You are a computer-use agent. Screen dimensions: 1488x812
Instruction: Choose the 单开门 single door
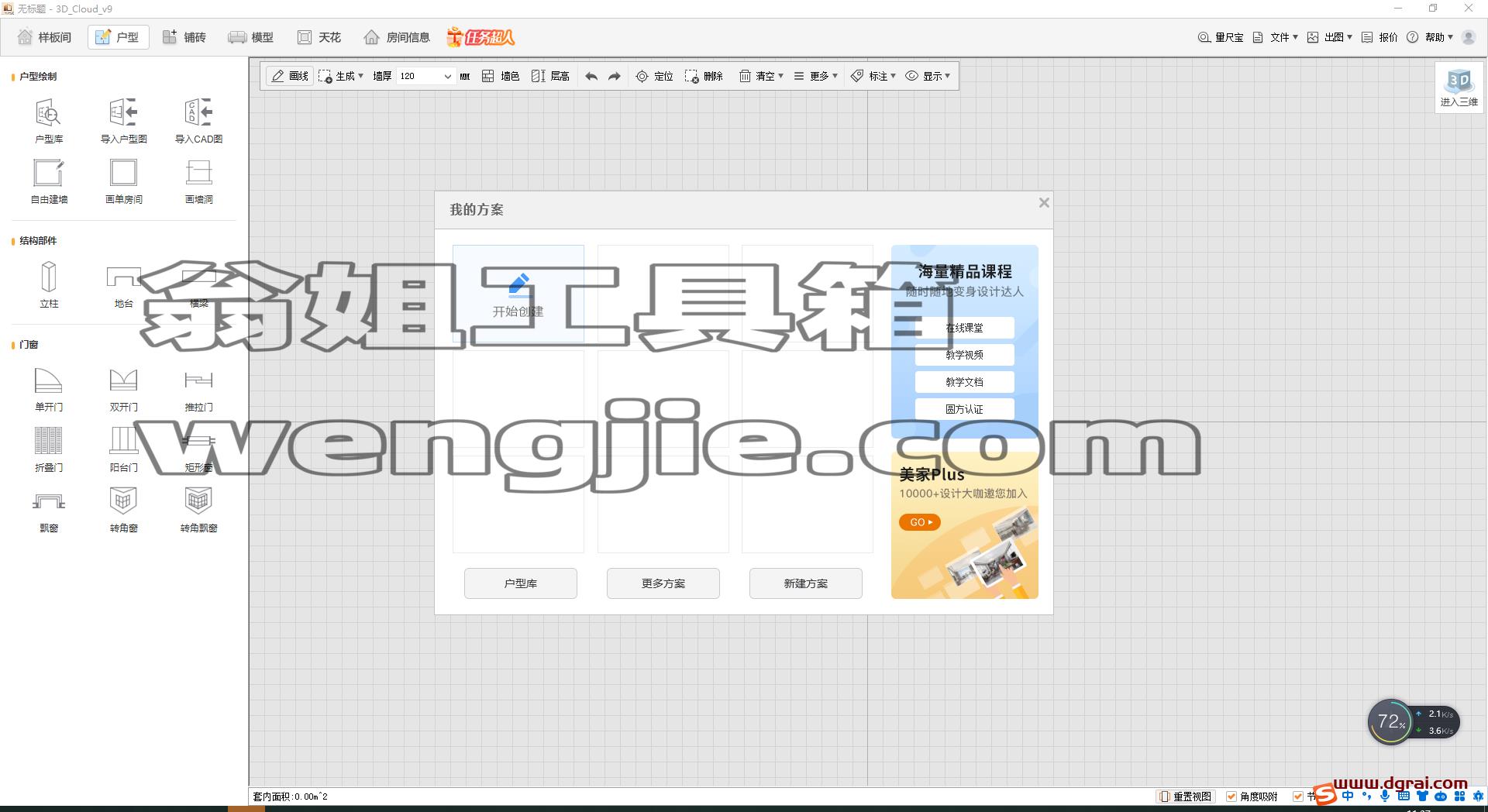(x=48, y=389)
